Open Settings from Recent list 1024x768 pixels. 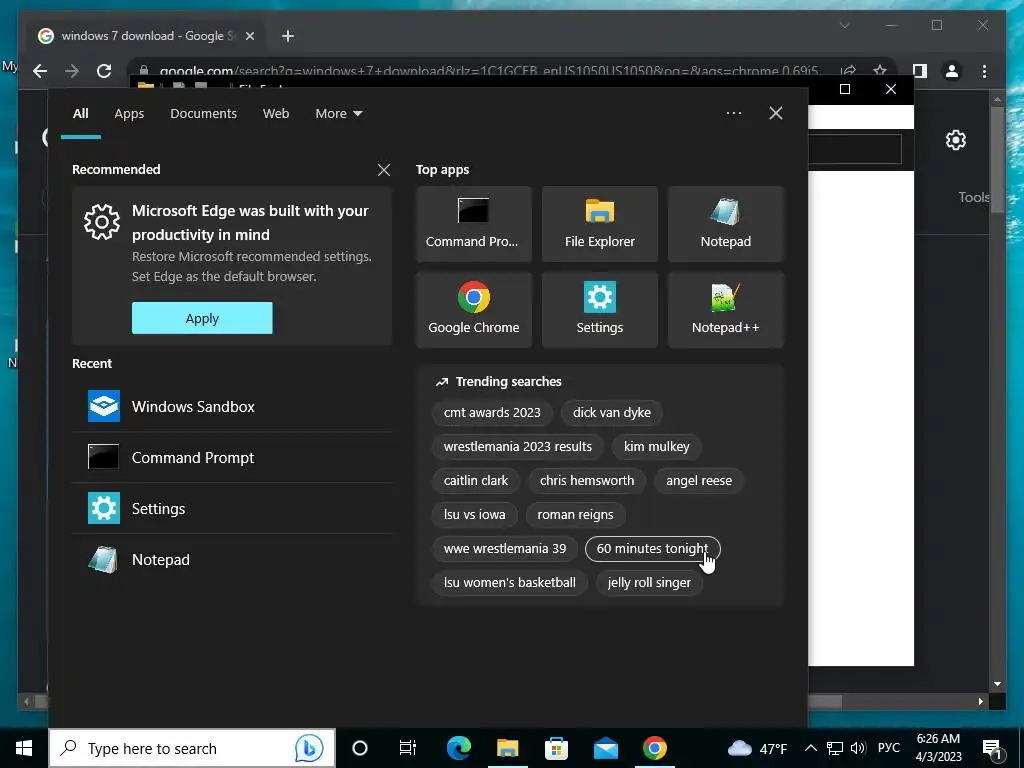[x=232, y=508]
